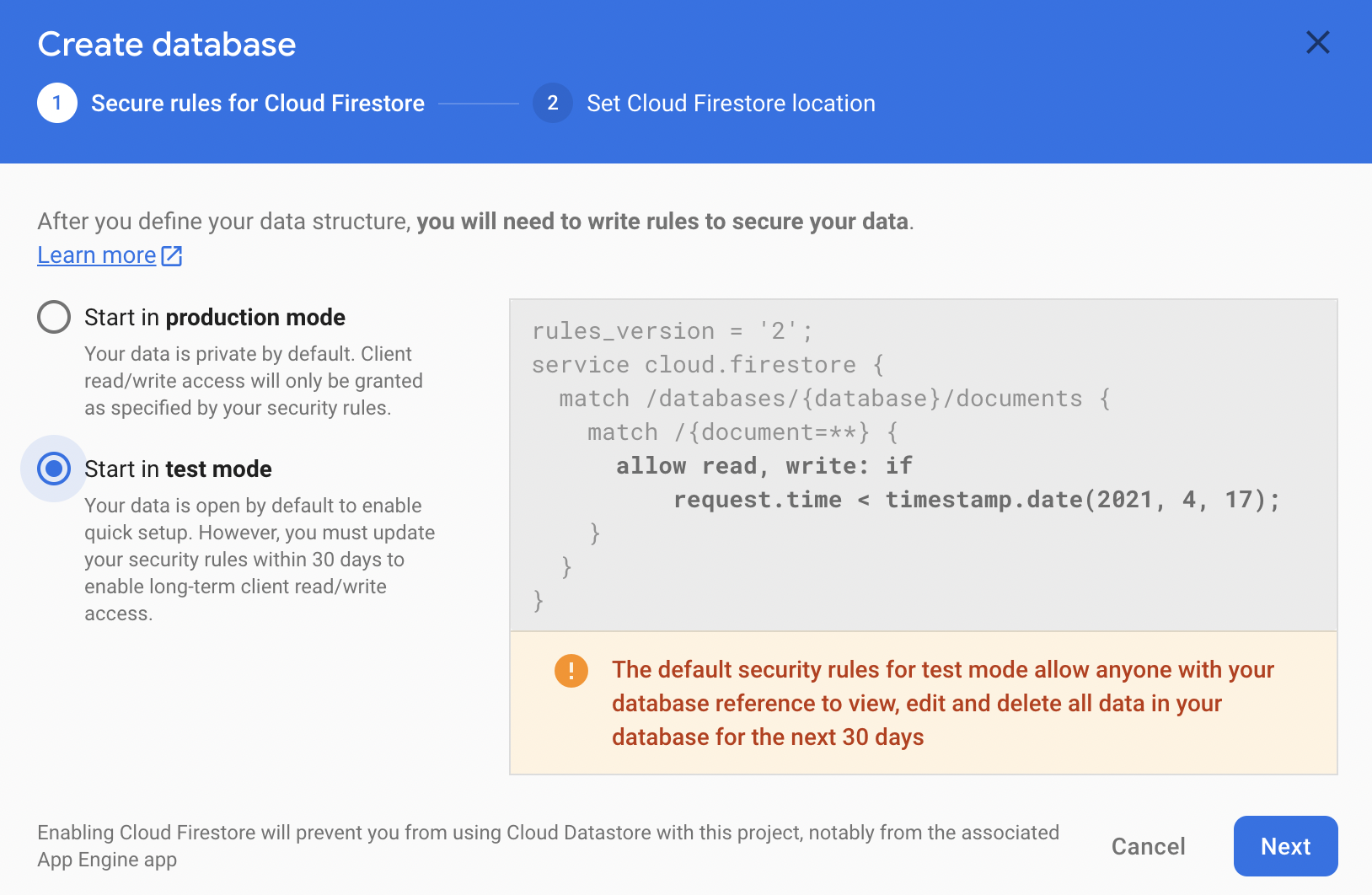Click the external link icon beside Learn more
Screen dimensions: 1372x895
click(x=172, y=255)
